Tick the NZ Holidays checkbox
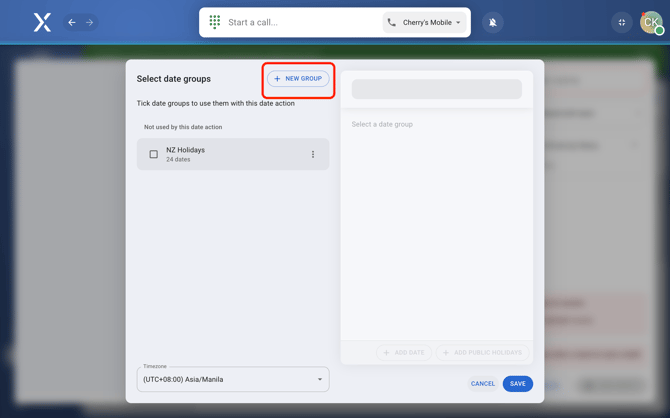 click(154, 155)
